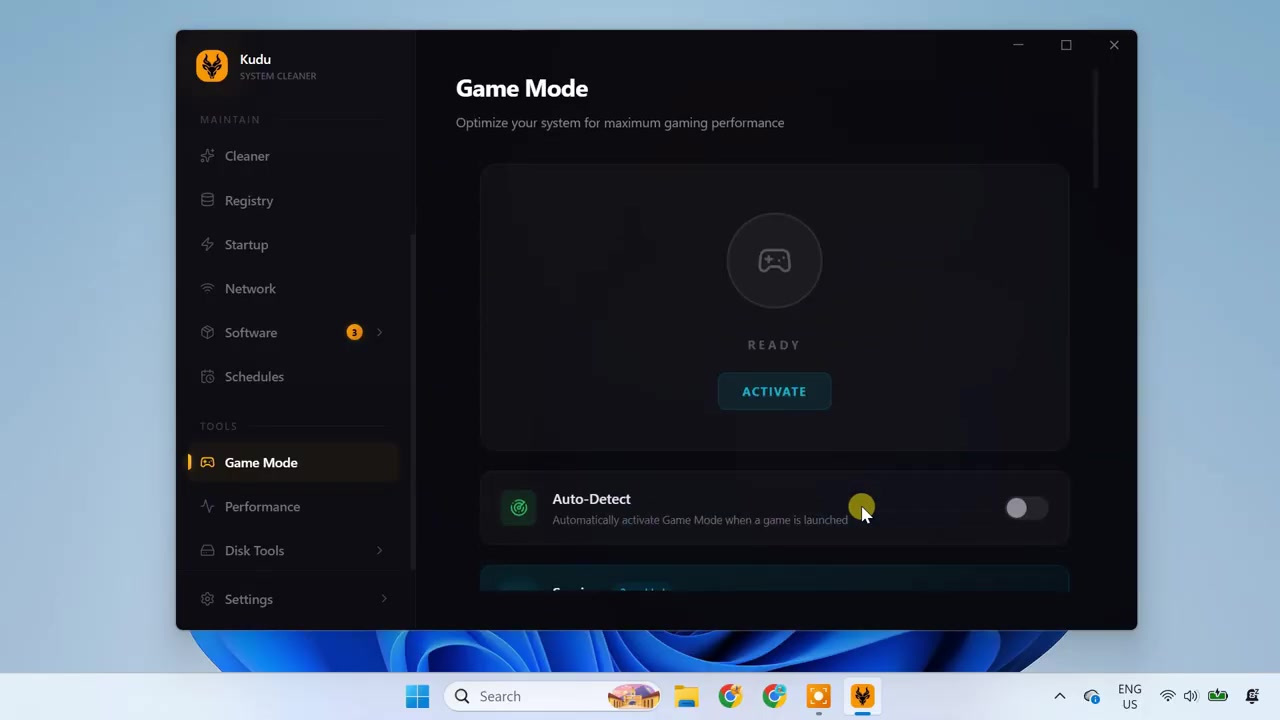Screen dimensions: 1280x720
Task: Click the Auto-Detect title label
Action: point(591,499)
